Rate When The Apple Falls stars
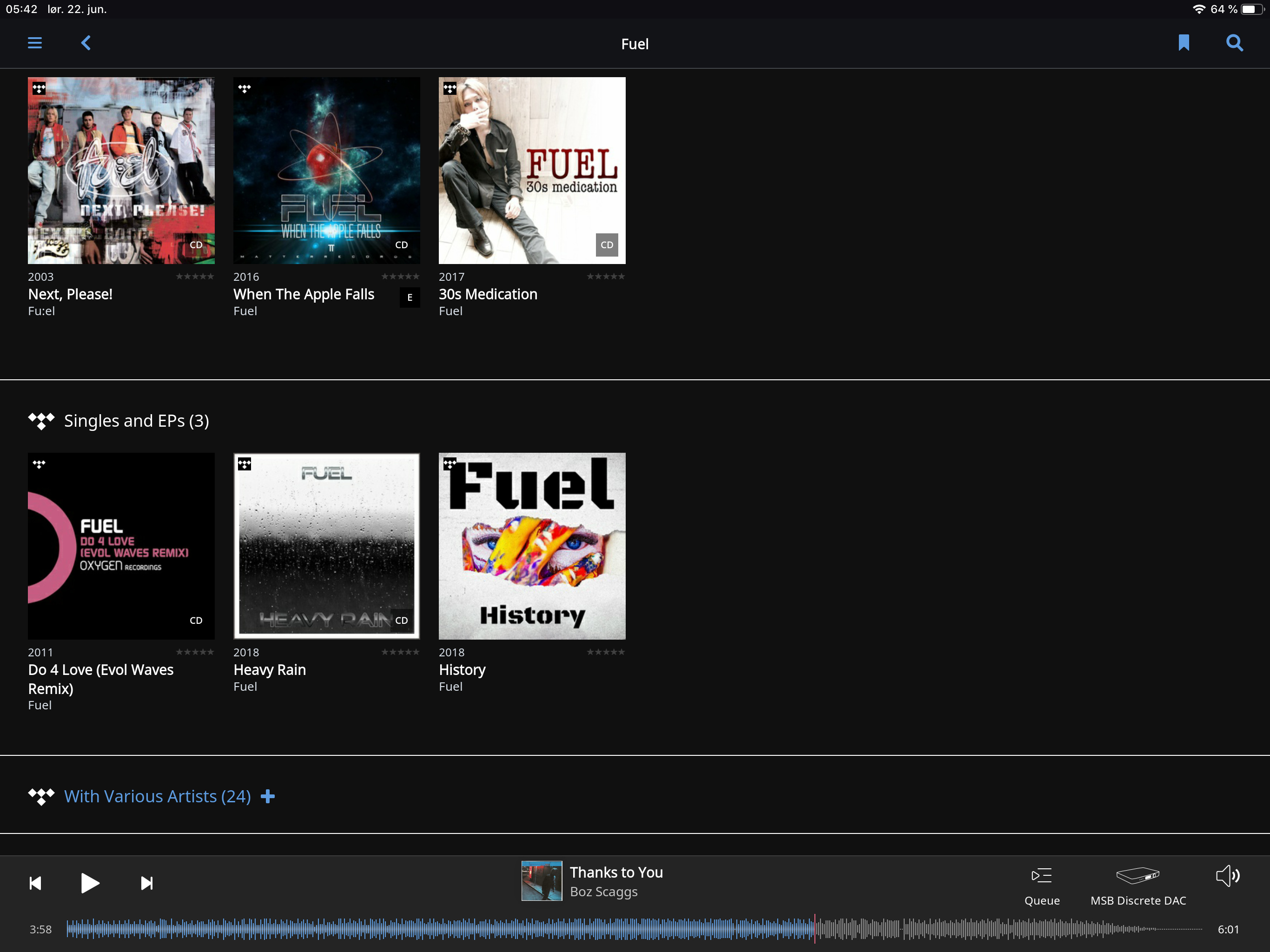Image resolution: width=1270 pixels, height=952 pixels. click(400, 276)
